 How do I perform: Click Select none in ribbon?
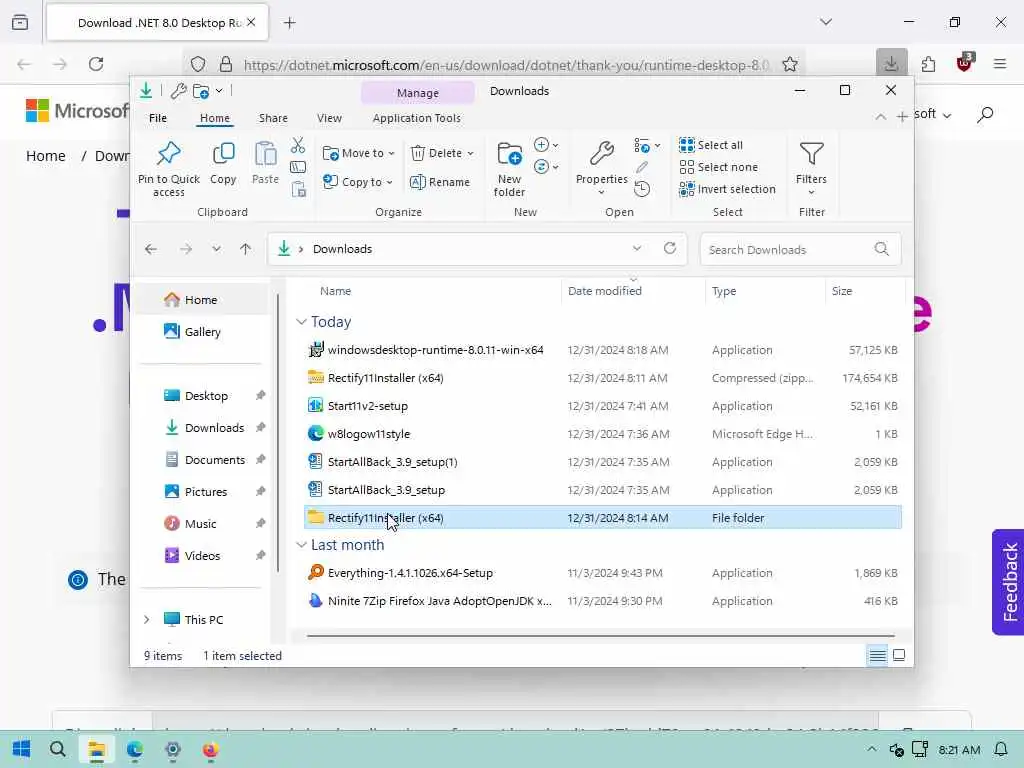point(718,167)
